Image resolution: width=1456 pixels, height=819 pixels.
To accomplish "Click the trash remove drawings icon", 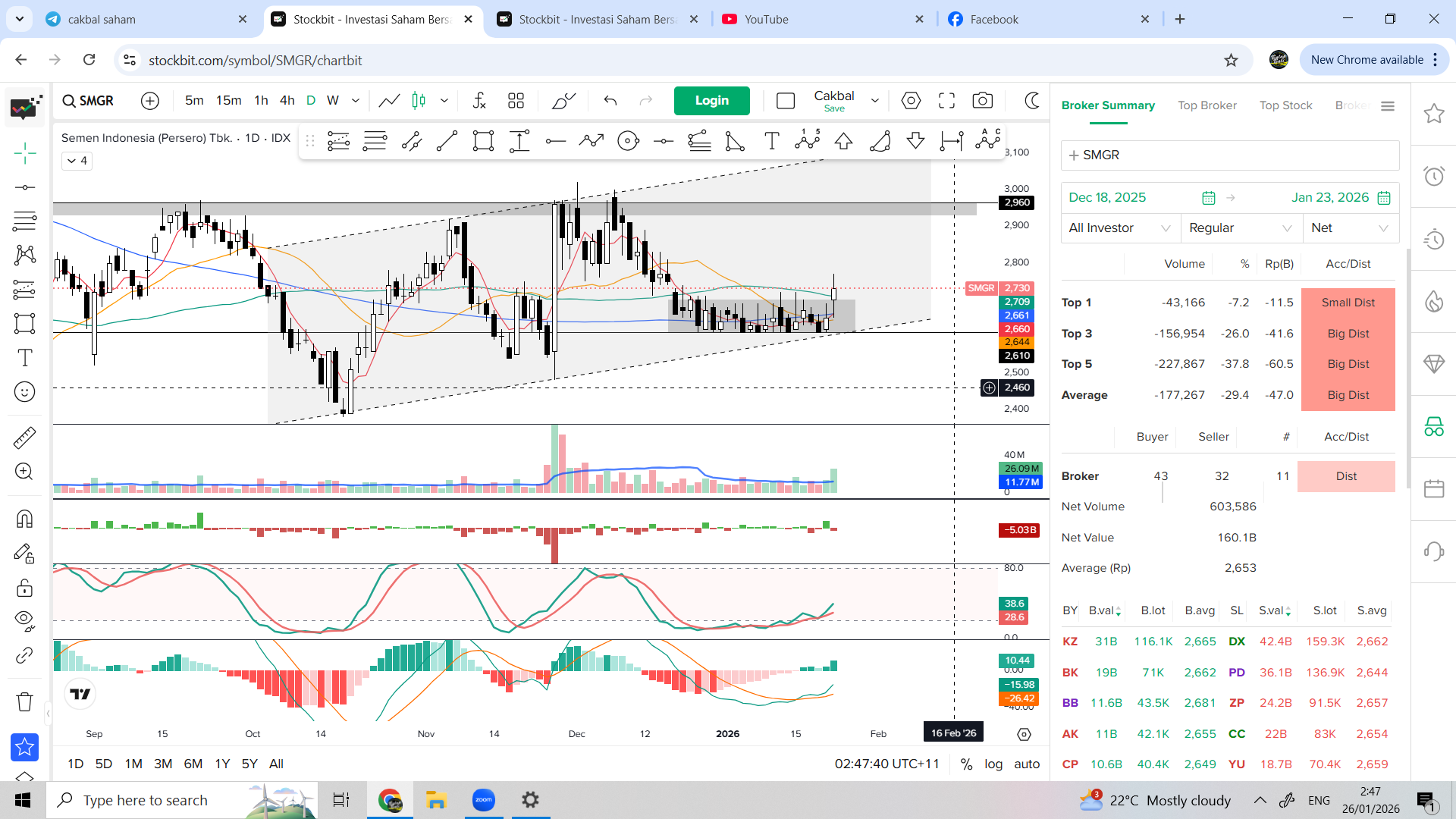I will click(24, 701).
